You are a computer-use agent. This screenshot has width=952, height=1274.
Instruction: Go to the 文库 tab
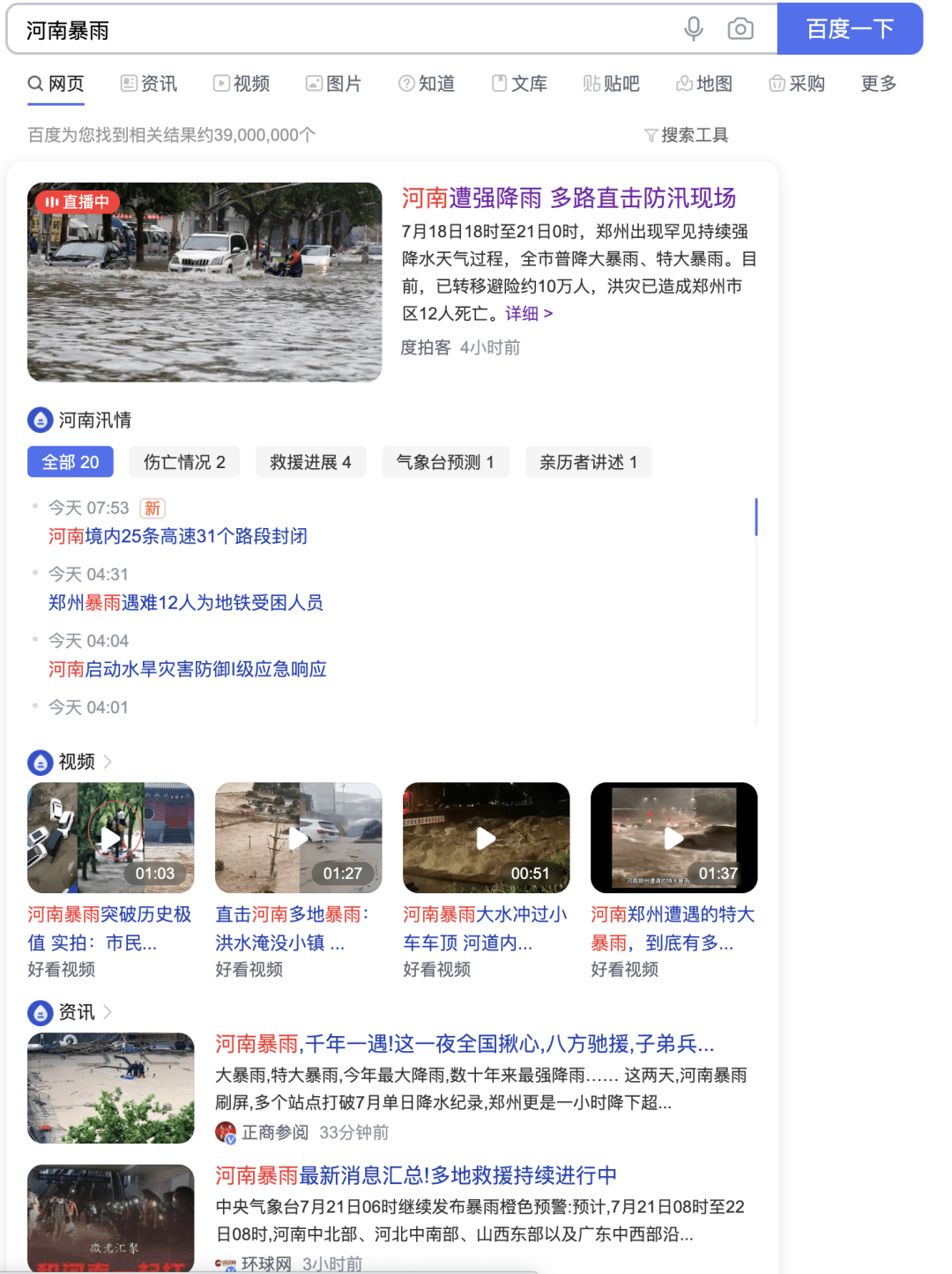pos(519,84)
